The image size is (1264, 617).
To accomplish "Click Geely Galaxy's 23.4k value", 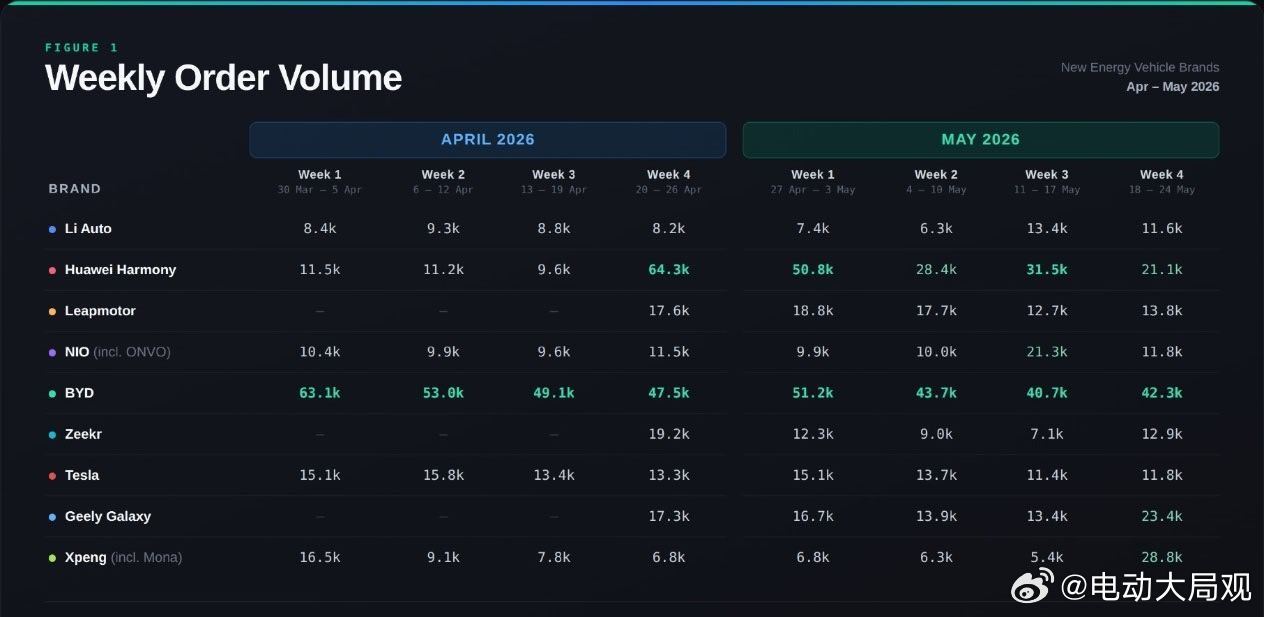I will [1162, 516].
